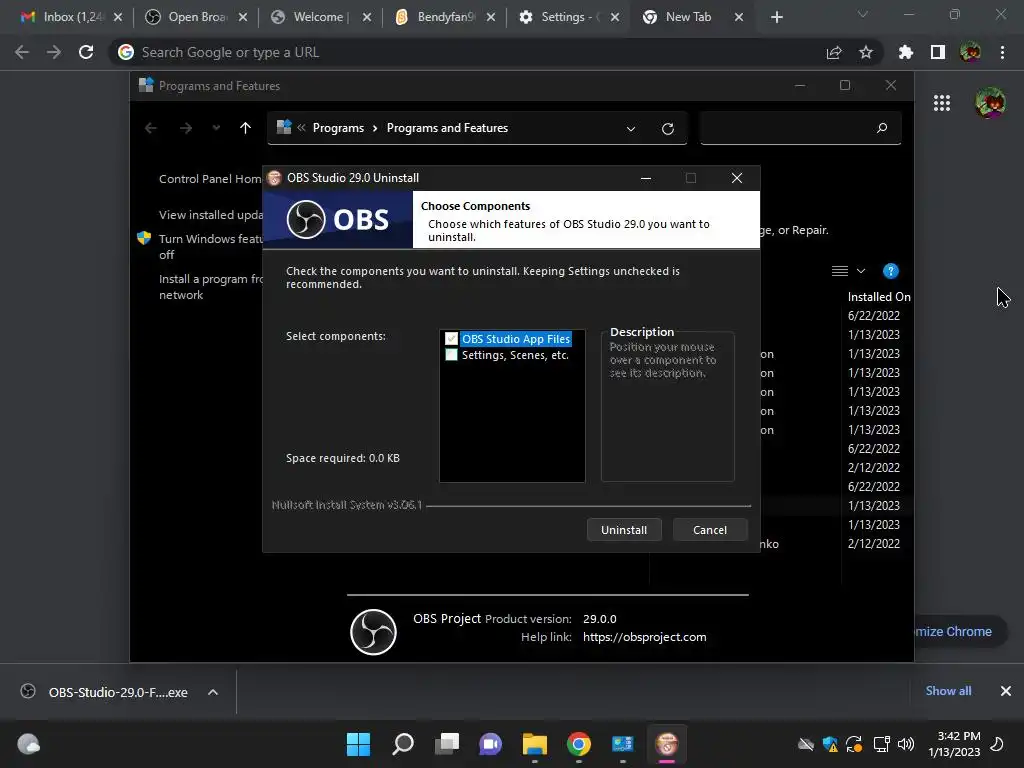The width and height of the screenshot is (1024, 768).
Task: Bookmark this tab with the star
Action: [866, 52]
